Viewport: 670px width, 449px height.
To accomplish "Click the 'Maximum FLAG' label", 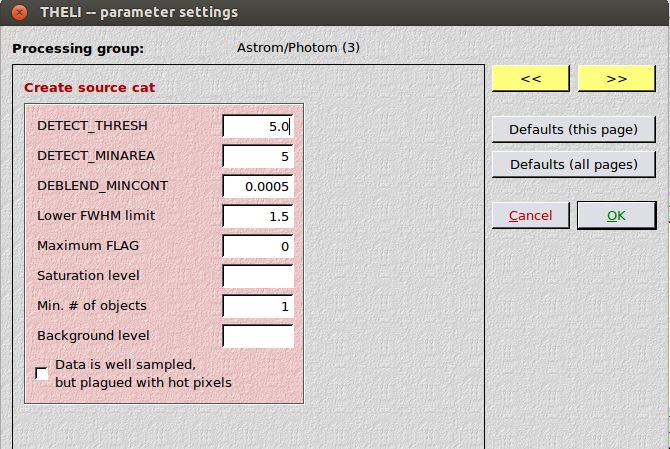I will 88,246.
